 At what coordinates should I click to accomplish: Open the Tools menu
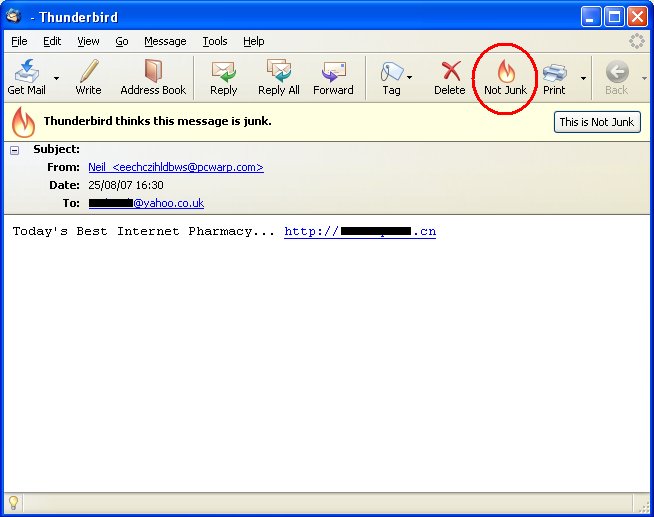pyautogui.click(x=215, y=41)
